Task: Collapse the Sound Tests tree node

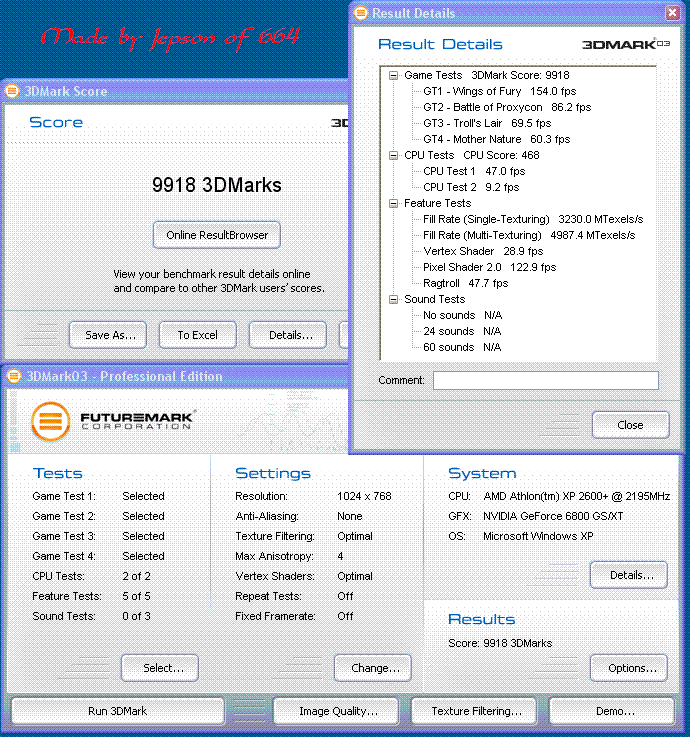Action: coord(393,299)
